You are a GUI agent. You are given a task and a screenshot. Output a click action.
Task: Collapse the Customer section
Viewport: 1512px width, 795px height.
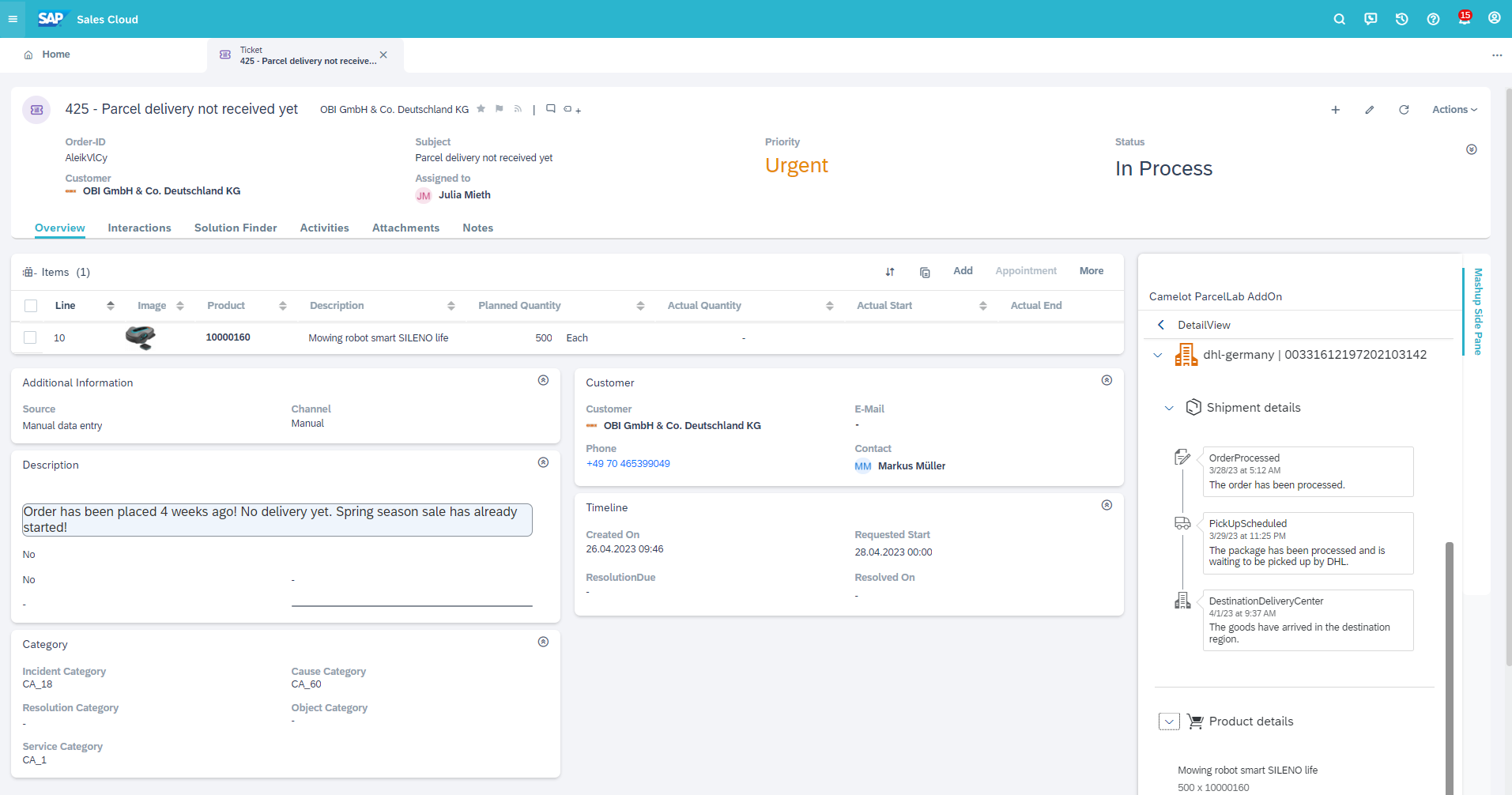coord(1107,380)
